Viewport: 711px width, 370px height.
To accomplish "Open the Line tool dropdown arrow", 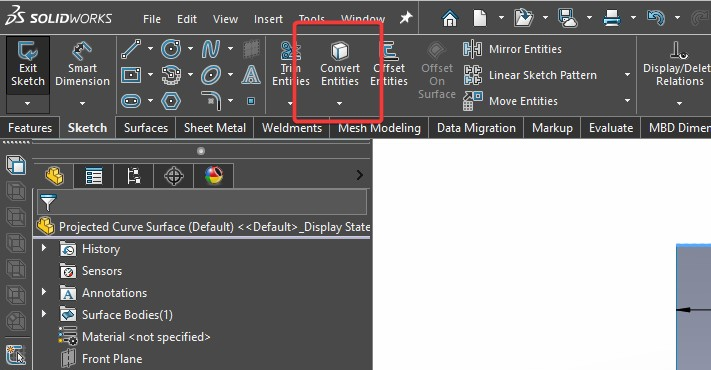I will [150, 49].
